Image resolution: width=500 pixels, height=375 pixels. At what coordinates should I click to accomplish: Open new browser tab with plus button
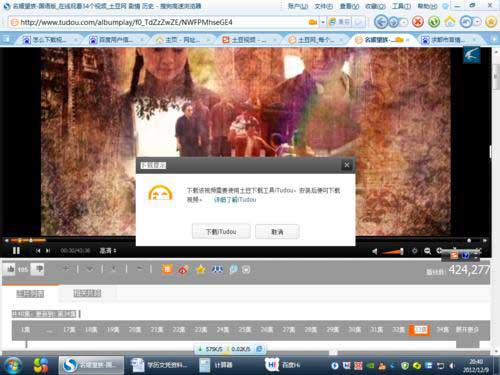point(495,40)
